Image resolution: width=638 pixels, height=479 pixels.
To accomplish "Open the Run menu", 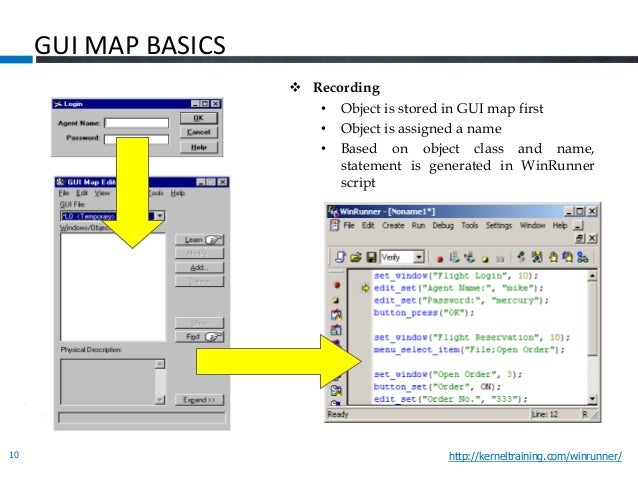I will pyautogui.click(x=418, y=225).
